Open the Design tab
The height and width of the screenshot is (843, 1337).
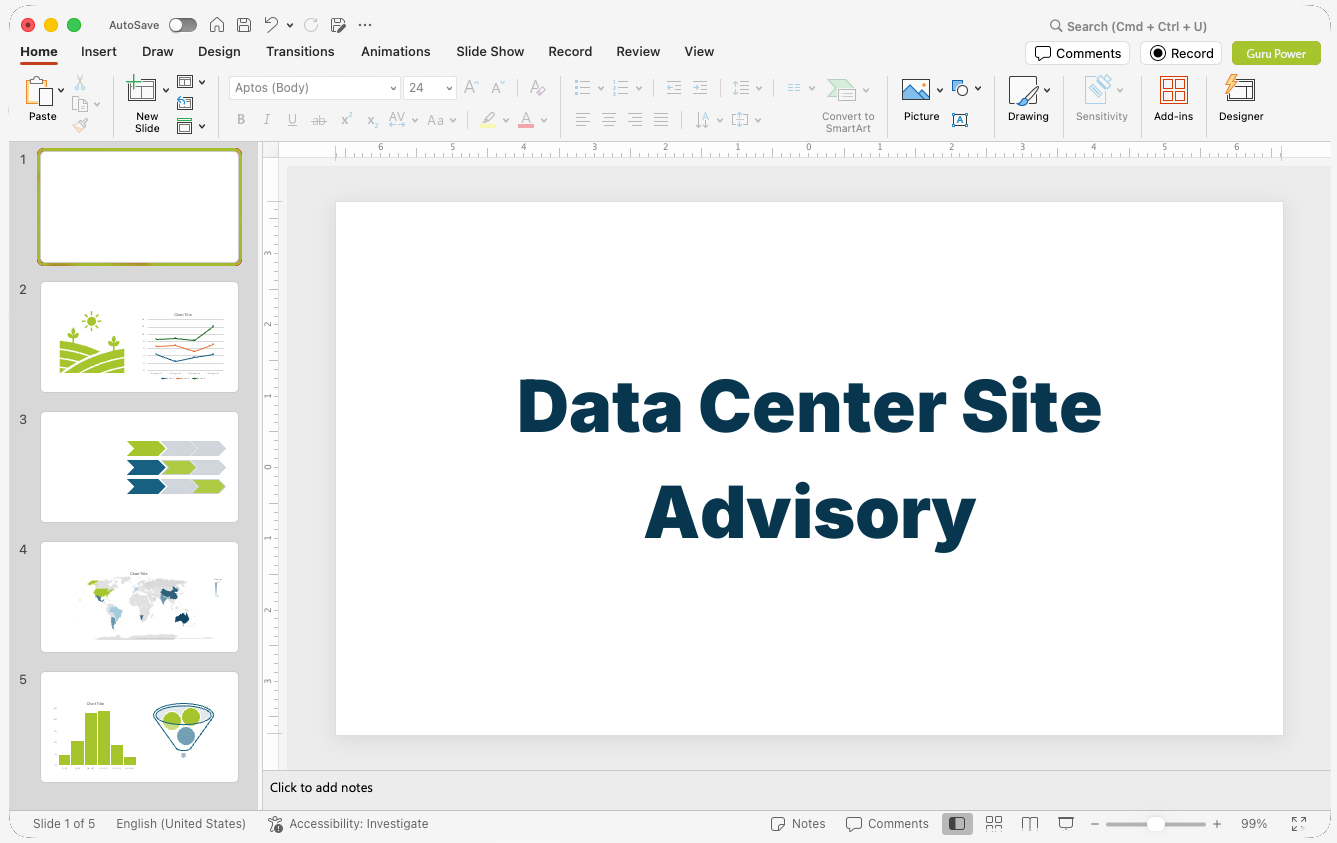(219, 52)
